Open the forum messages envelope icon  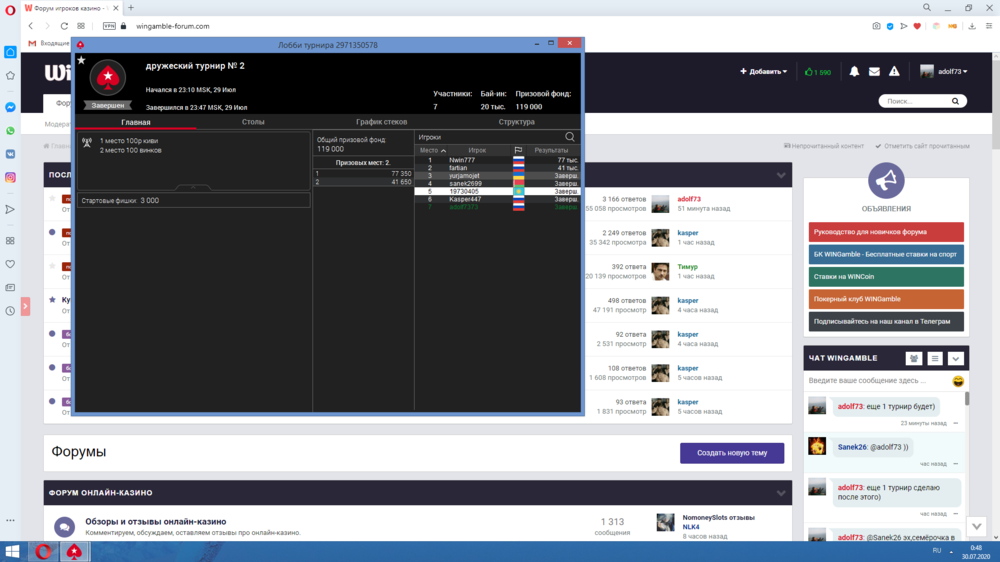[874, 72]
